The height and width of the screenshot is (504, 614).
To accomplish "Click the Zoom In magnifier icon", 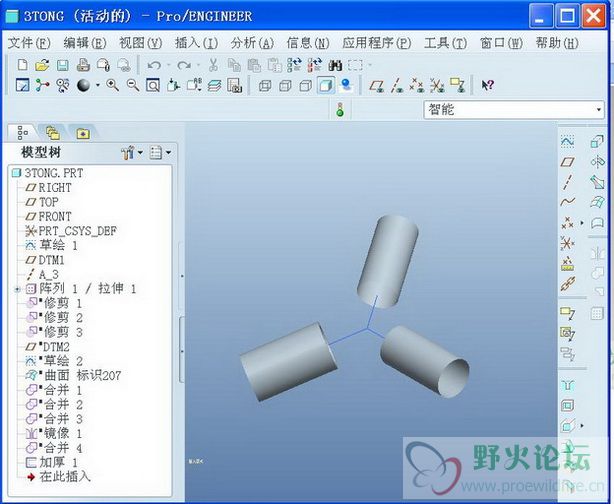I will pos(113,85).
